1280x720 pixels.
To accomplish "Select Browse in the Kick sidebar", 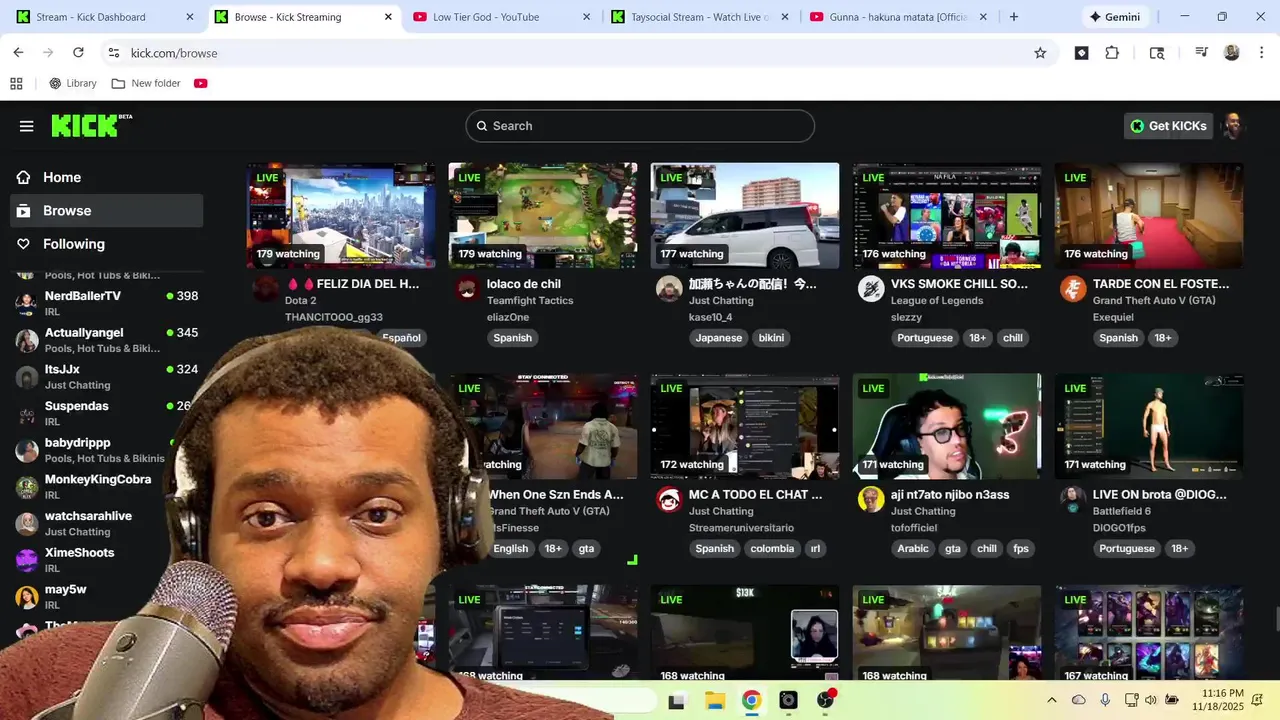I will (x=106, y=211).
